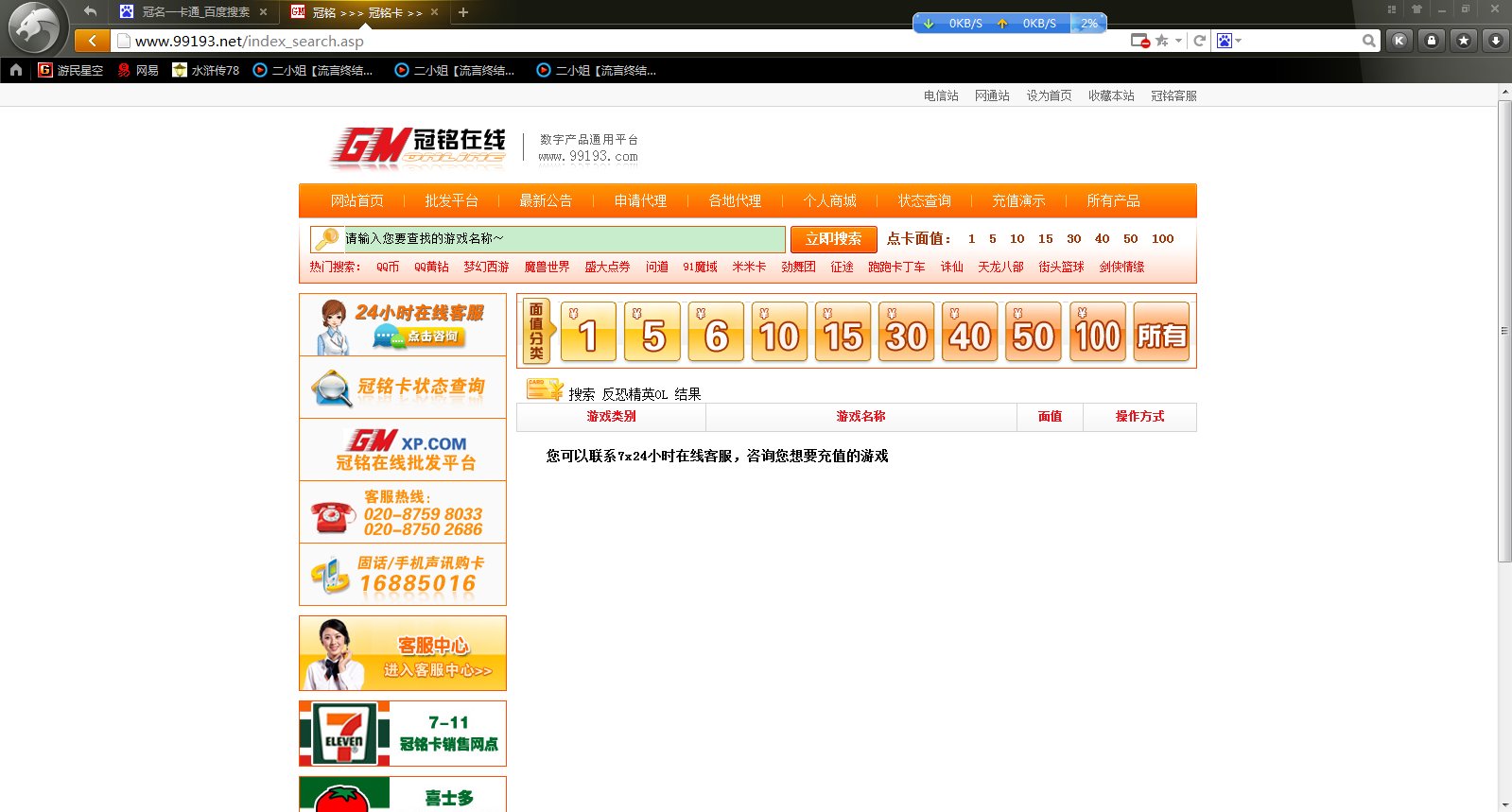Expand the favorites star dropdown arrow
Image resolution: width=1512 pixels, height=812 pixels.
pos(1178,41)
